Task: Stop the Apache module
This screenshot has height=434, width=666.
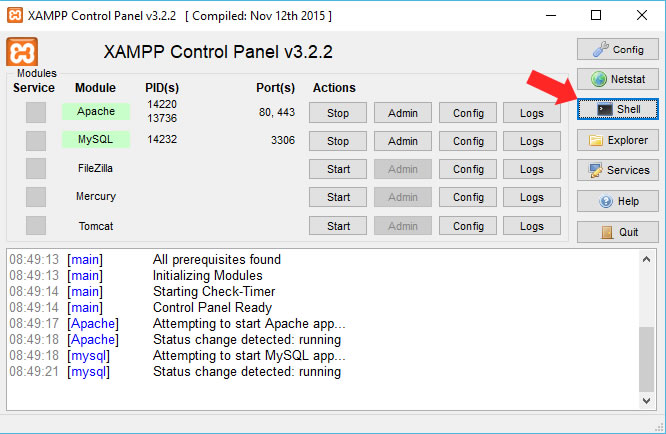Action: (338, 113)
